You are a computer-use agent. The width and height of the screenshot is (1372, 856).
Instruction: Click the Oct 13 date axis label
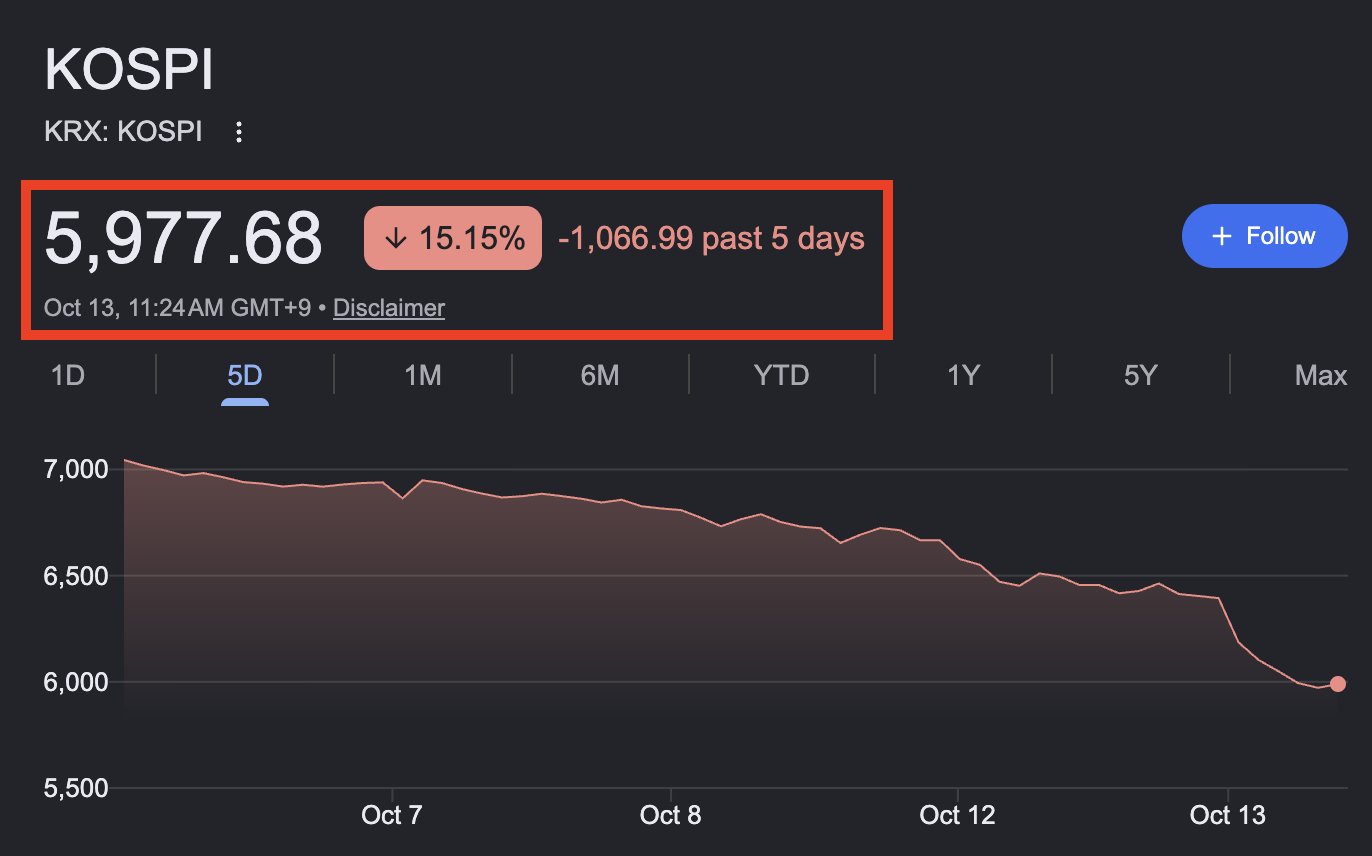click(1228, 815)
